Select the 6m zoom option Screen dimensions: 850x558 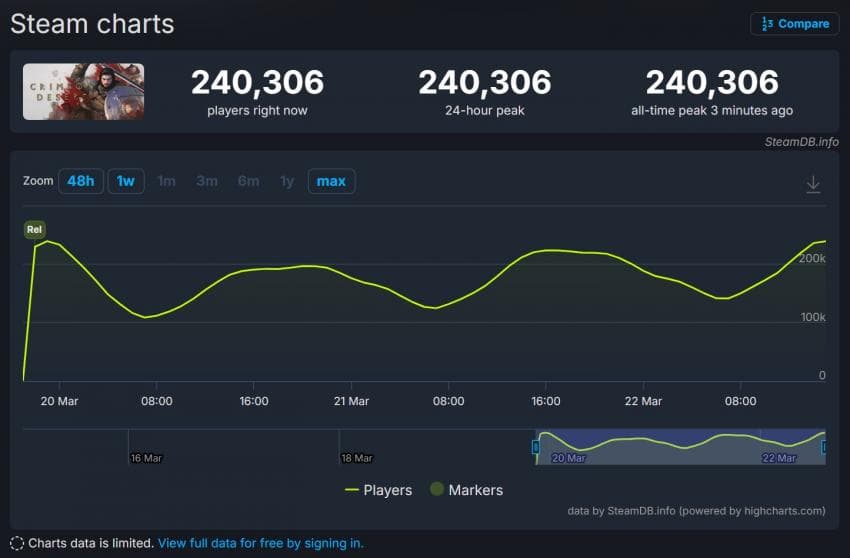[248, 181]
